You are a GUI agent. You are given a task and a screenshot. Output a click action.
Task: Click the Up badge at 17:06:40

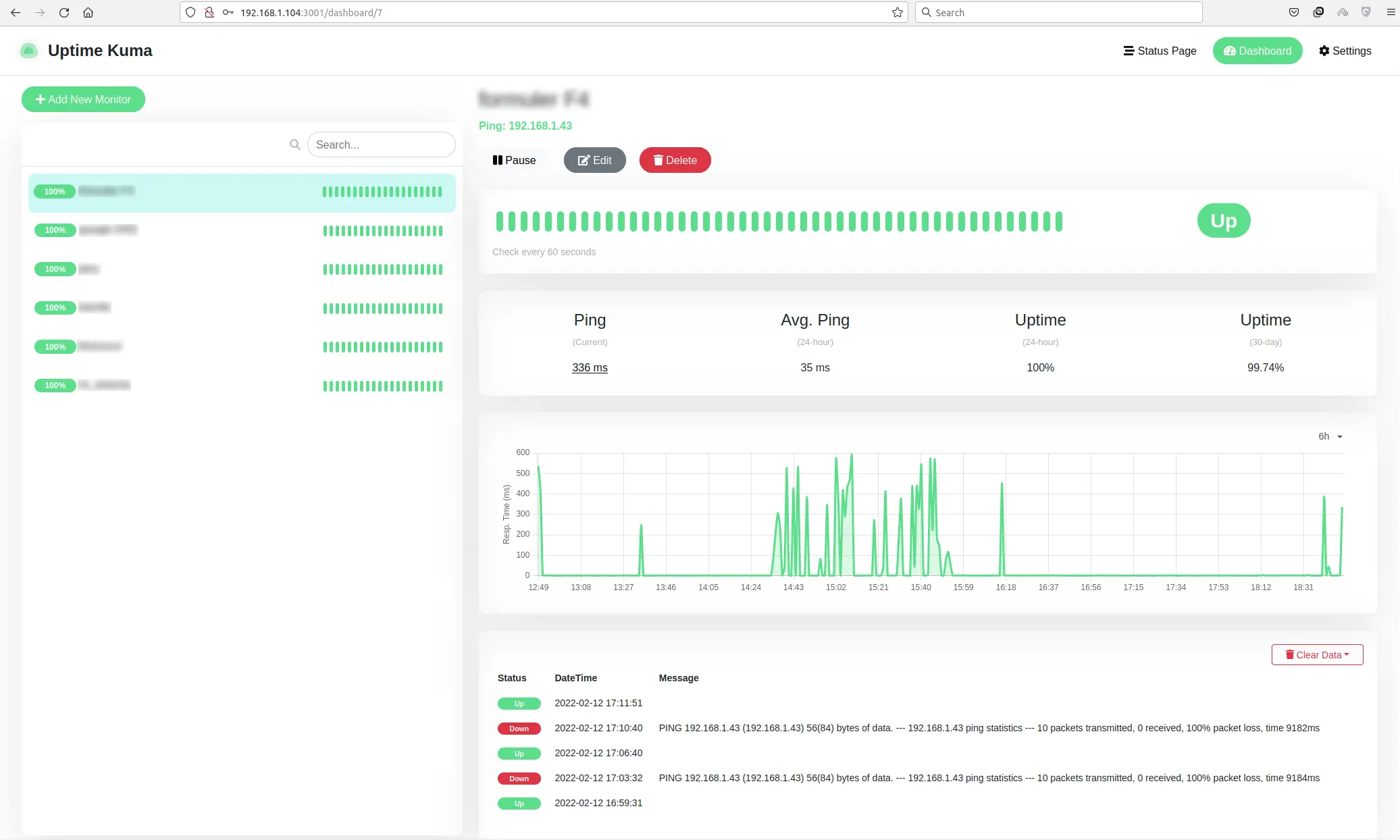[x=519, y=754]
